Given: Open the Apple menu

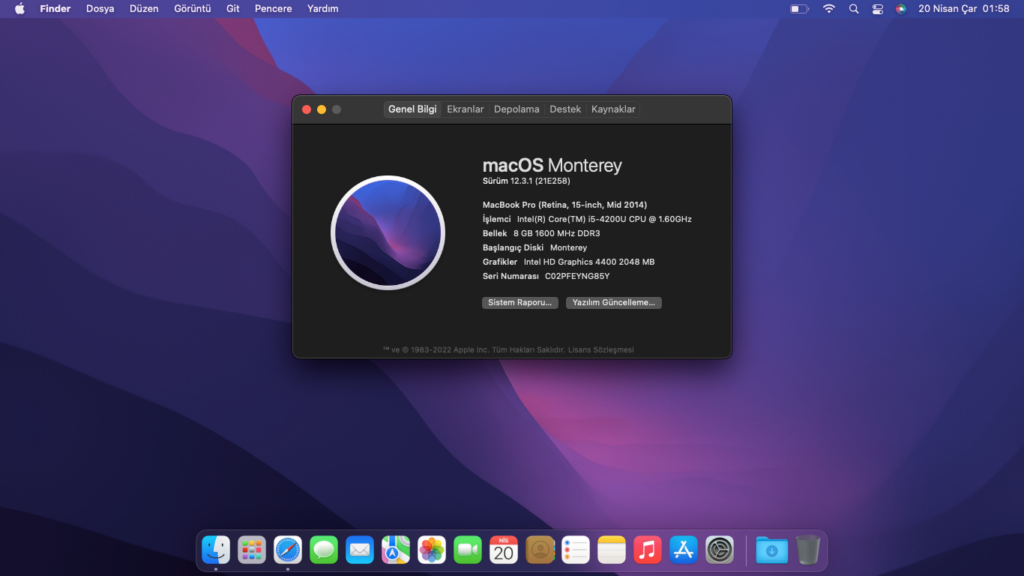Looking at the screenshot, I should coord(20,8).
